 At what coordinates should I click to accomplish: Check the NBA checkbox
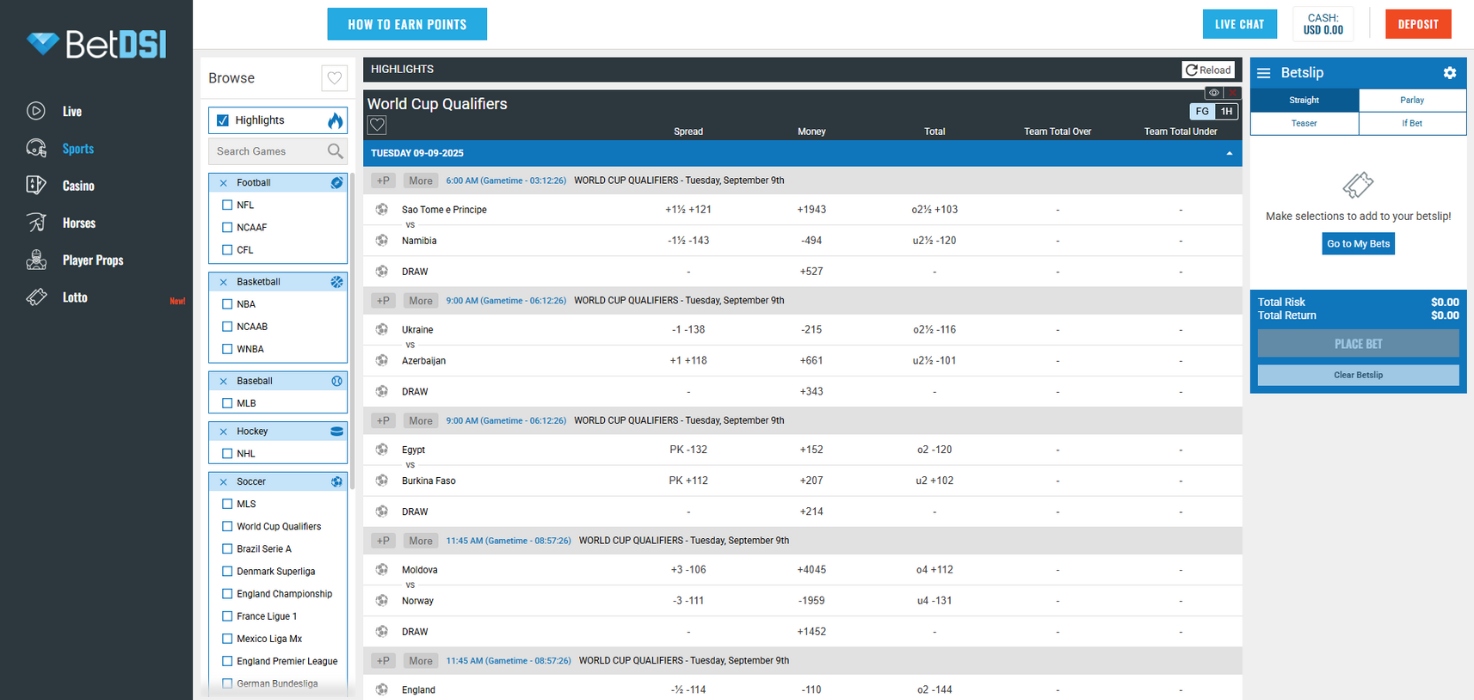pos(227,304)
